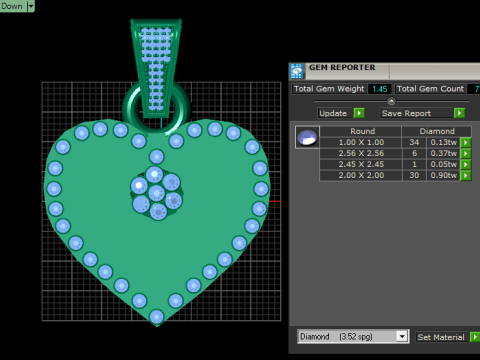Click green arrow beside Save Report
The image size is (480, 360).
459,113
